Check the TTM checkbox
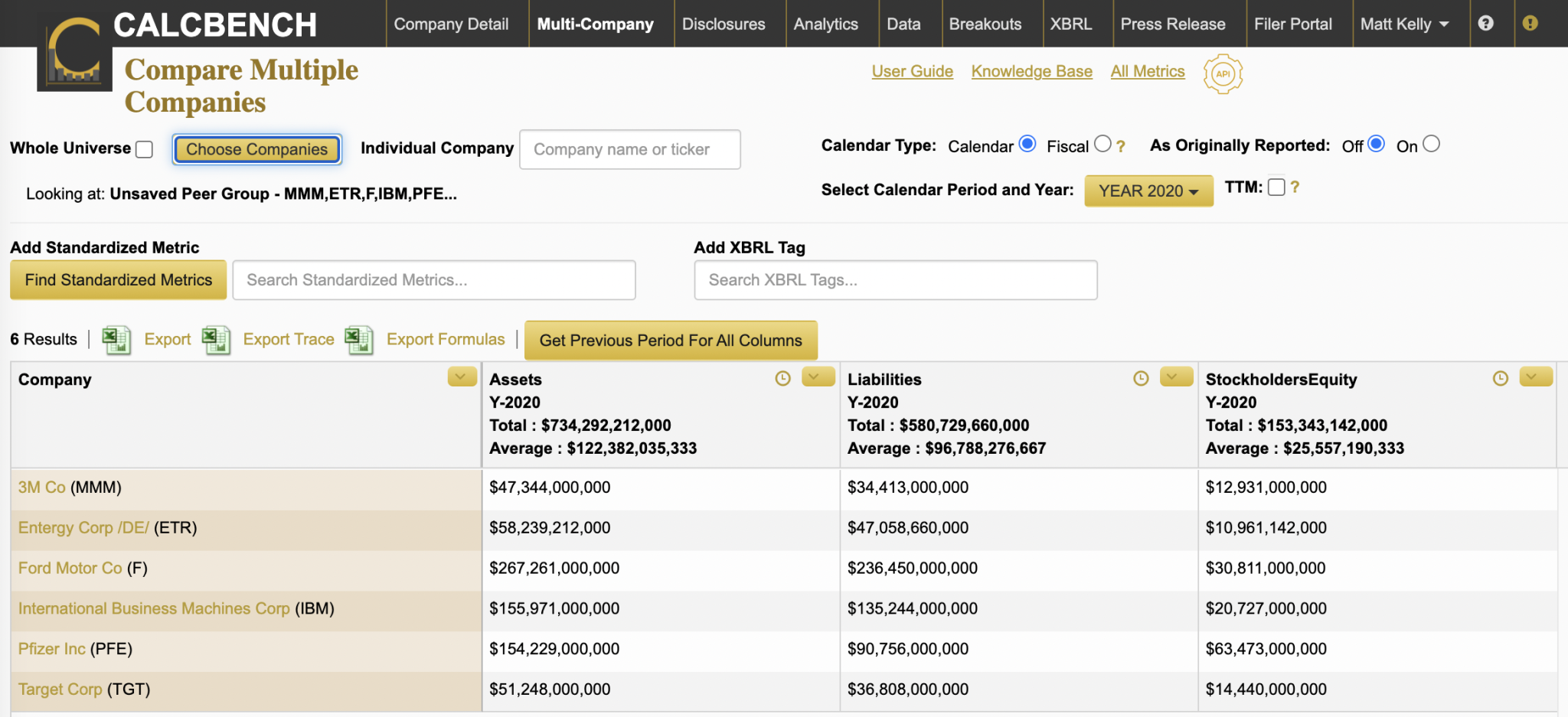This screenshot has width=1568, height=717. point(1276,187)
